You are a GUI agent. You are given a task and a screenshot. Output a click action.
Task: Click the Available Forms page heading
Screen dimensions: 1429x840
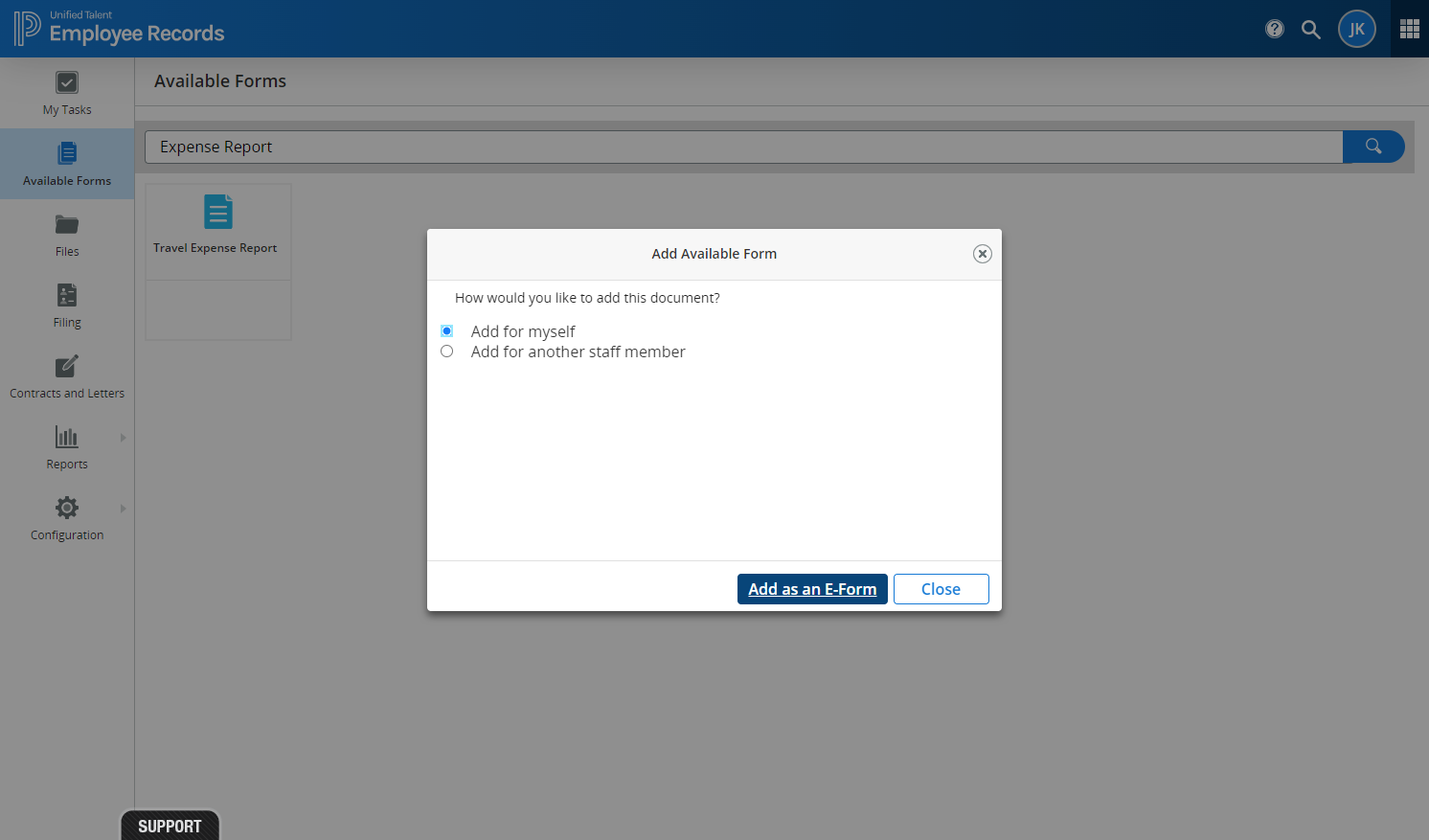[x=220, y=81]
